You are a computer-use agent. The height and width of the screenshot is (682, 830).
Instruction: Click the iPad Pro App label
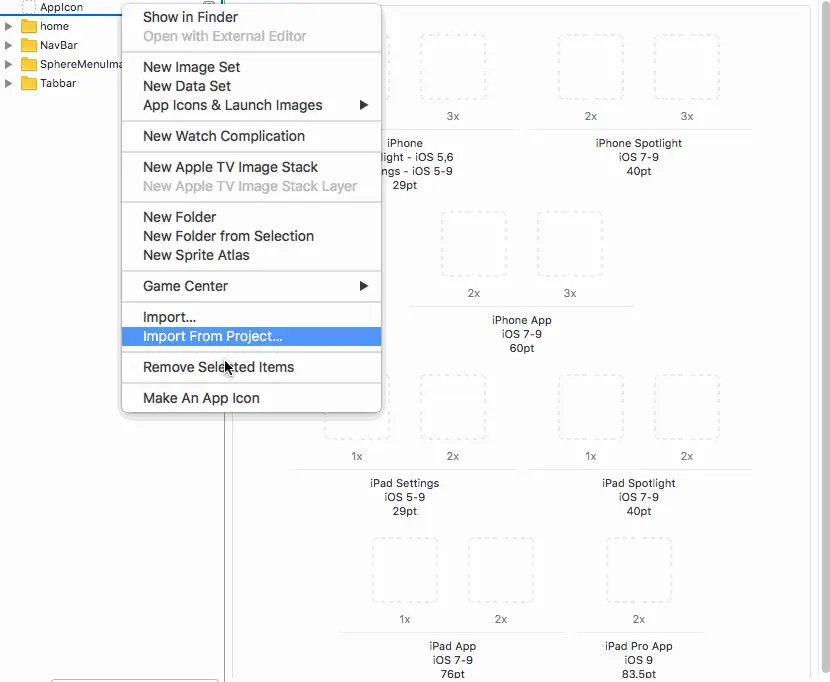(x=639, y=646)
